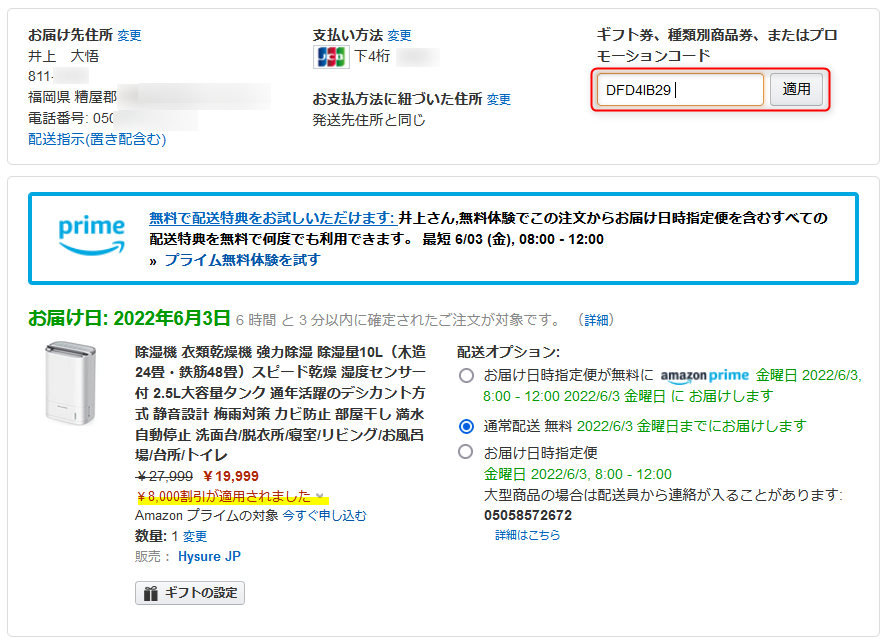Click the amazon prime logo in delivery options

(705, 376)
